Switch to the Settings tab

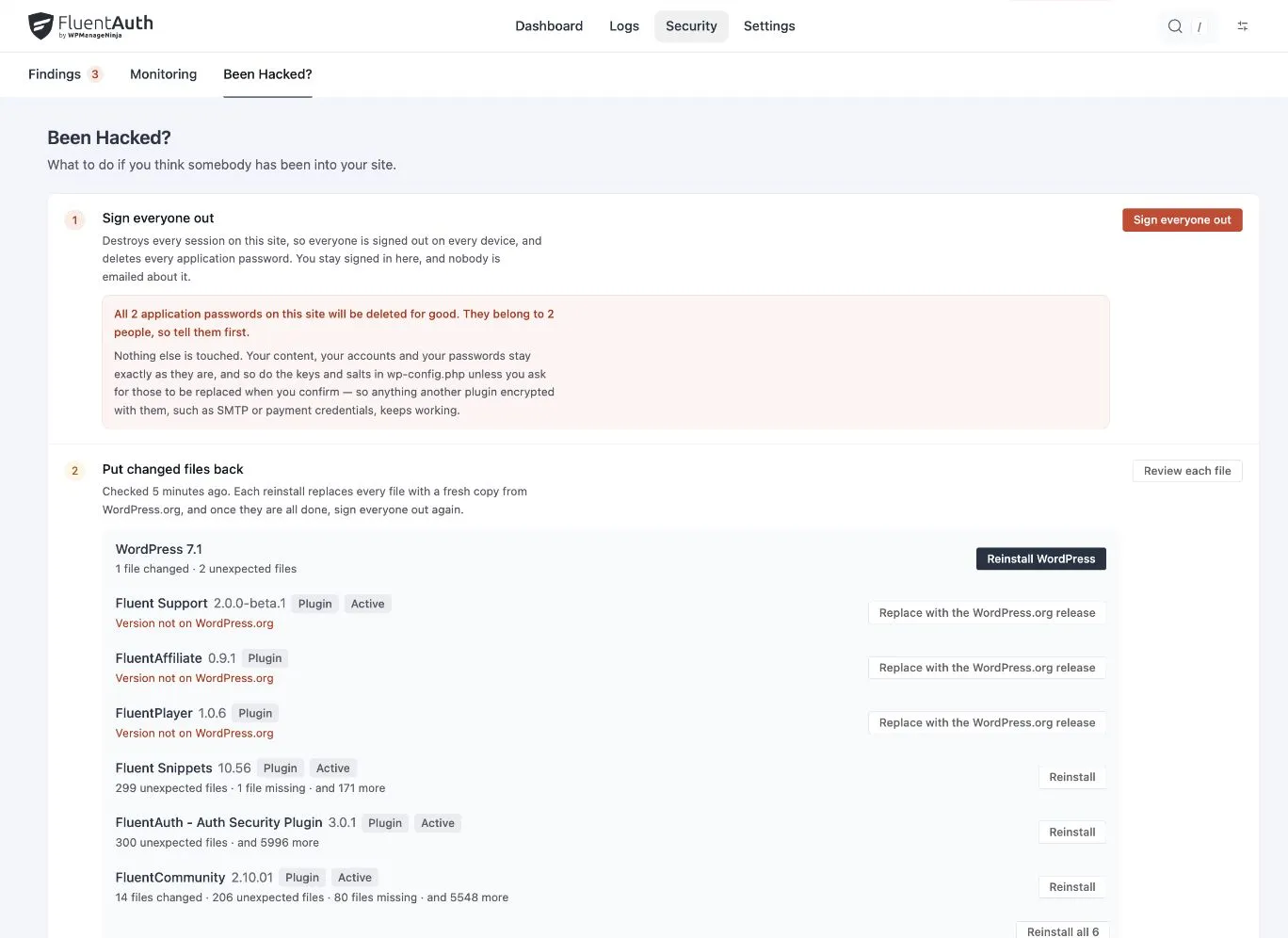pyautogui.click(x=769, y=26)
